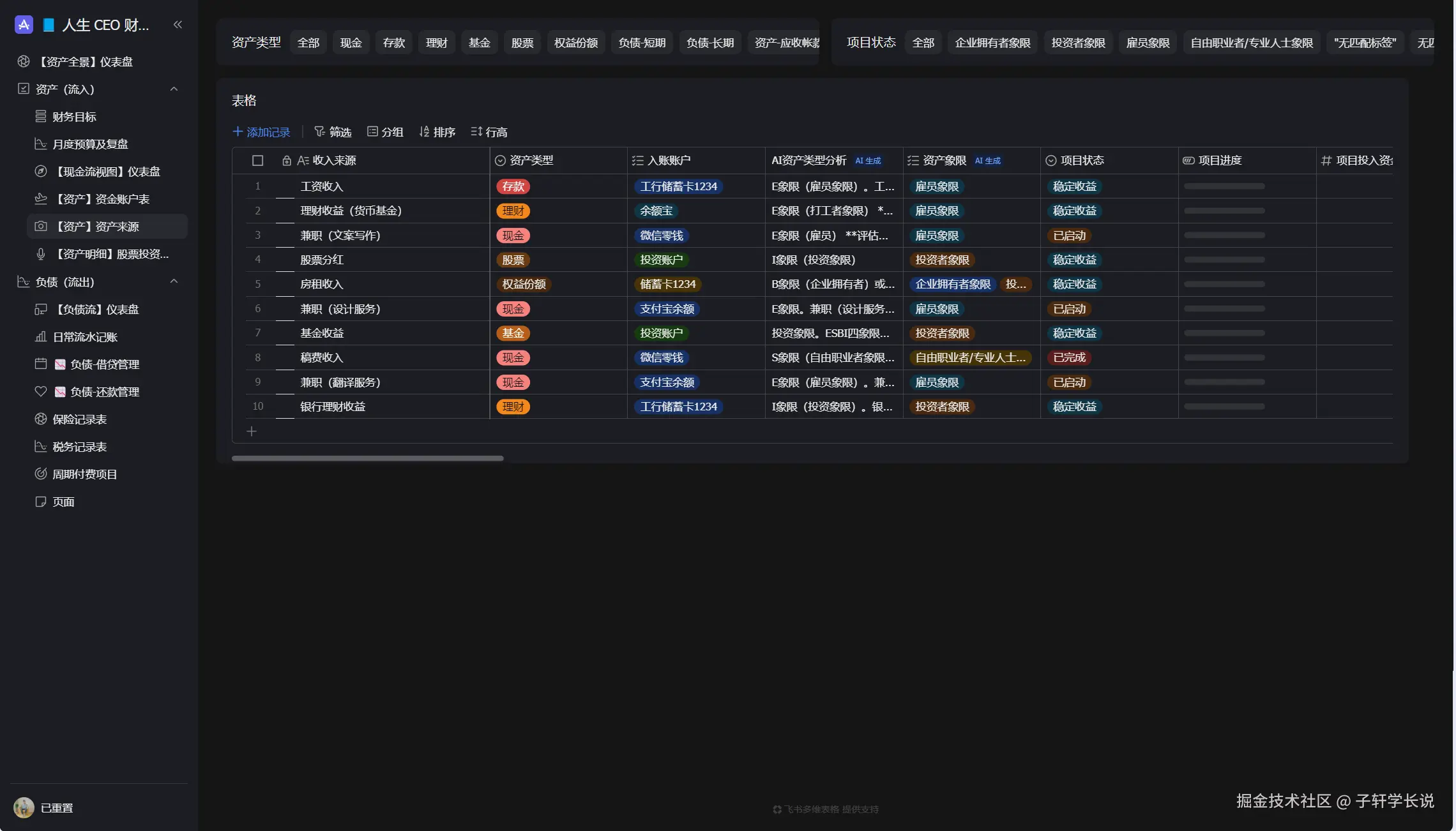This screenshot has height=831, width=1456.
Task: Collapse the 资产 (流入) section chevron
Action: pos(174,89)
